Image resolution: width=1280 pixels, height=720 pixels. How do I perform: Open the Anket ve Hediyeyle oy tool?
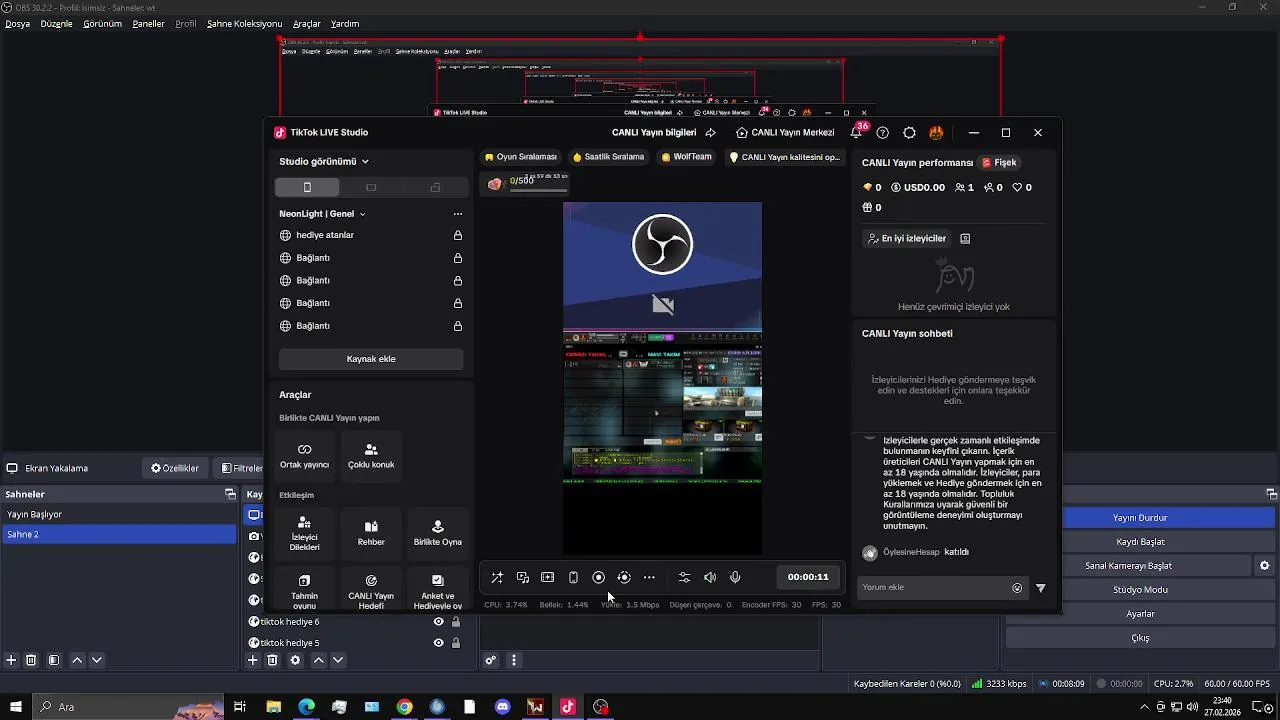438,590
